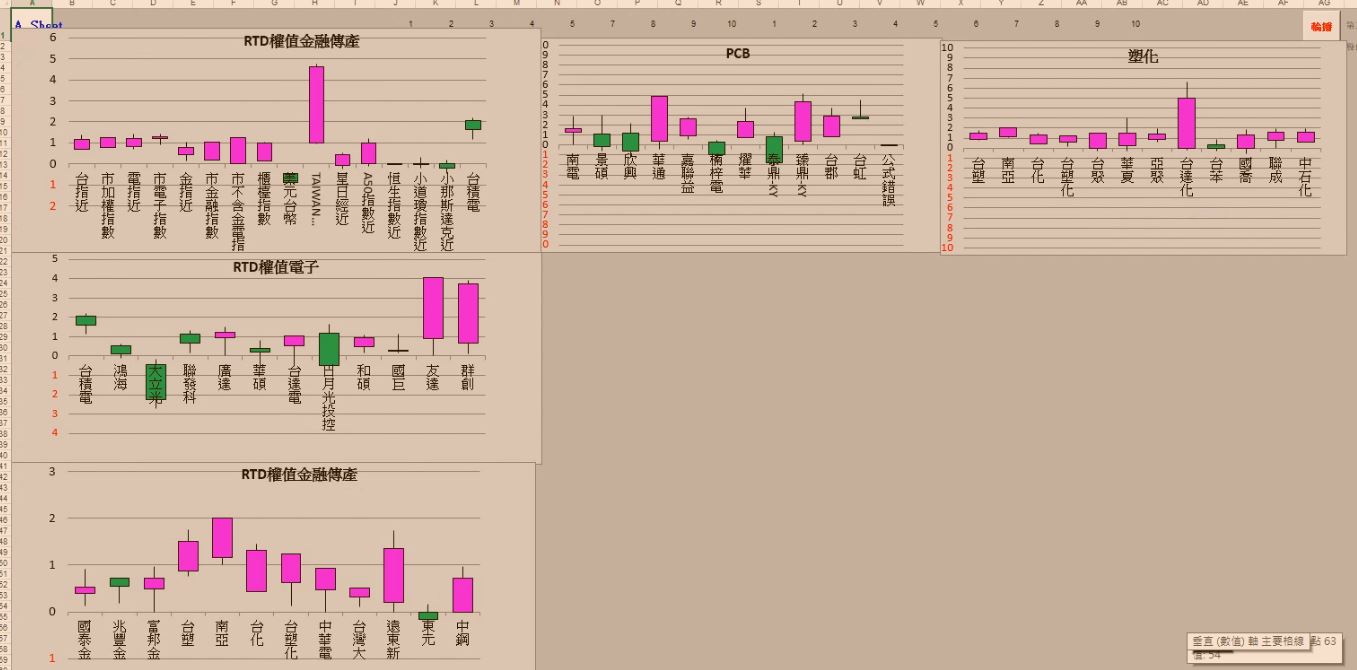Click the 燿華 candlestick bar
The image size is (1357, 670).
(x=745, y=129)
